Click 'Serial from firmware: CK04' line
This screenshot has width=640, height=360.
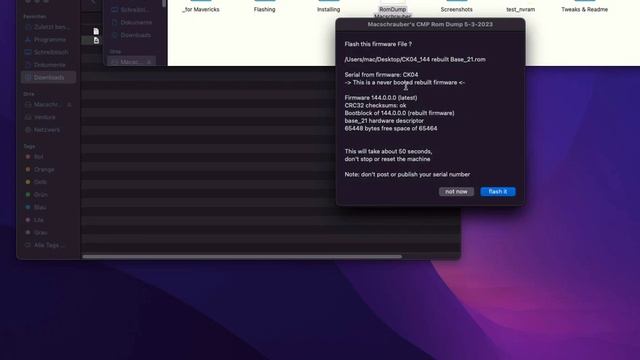[x=381, y=75]
